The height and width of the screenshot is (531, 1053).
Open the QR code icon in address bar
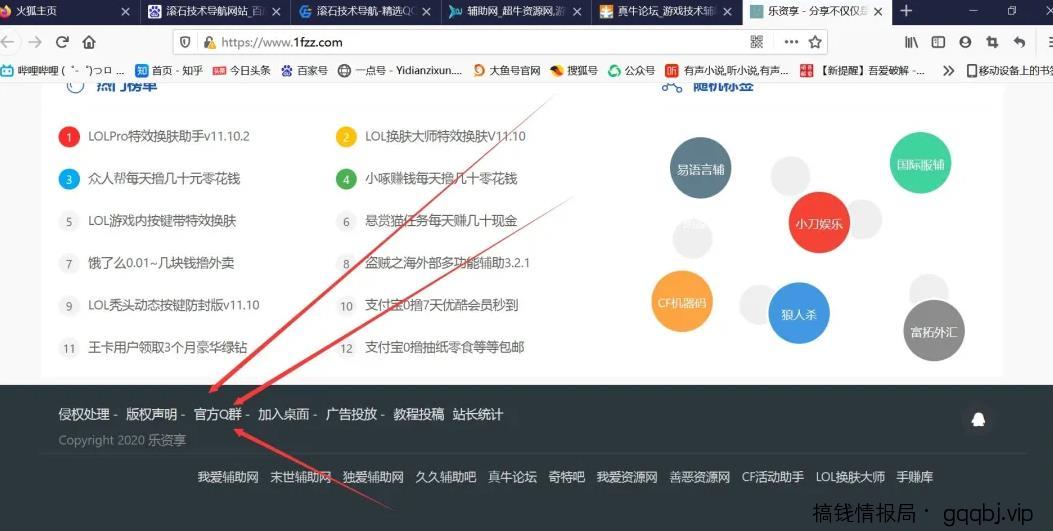click(757, 42)
